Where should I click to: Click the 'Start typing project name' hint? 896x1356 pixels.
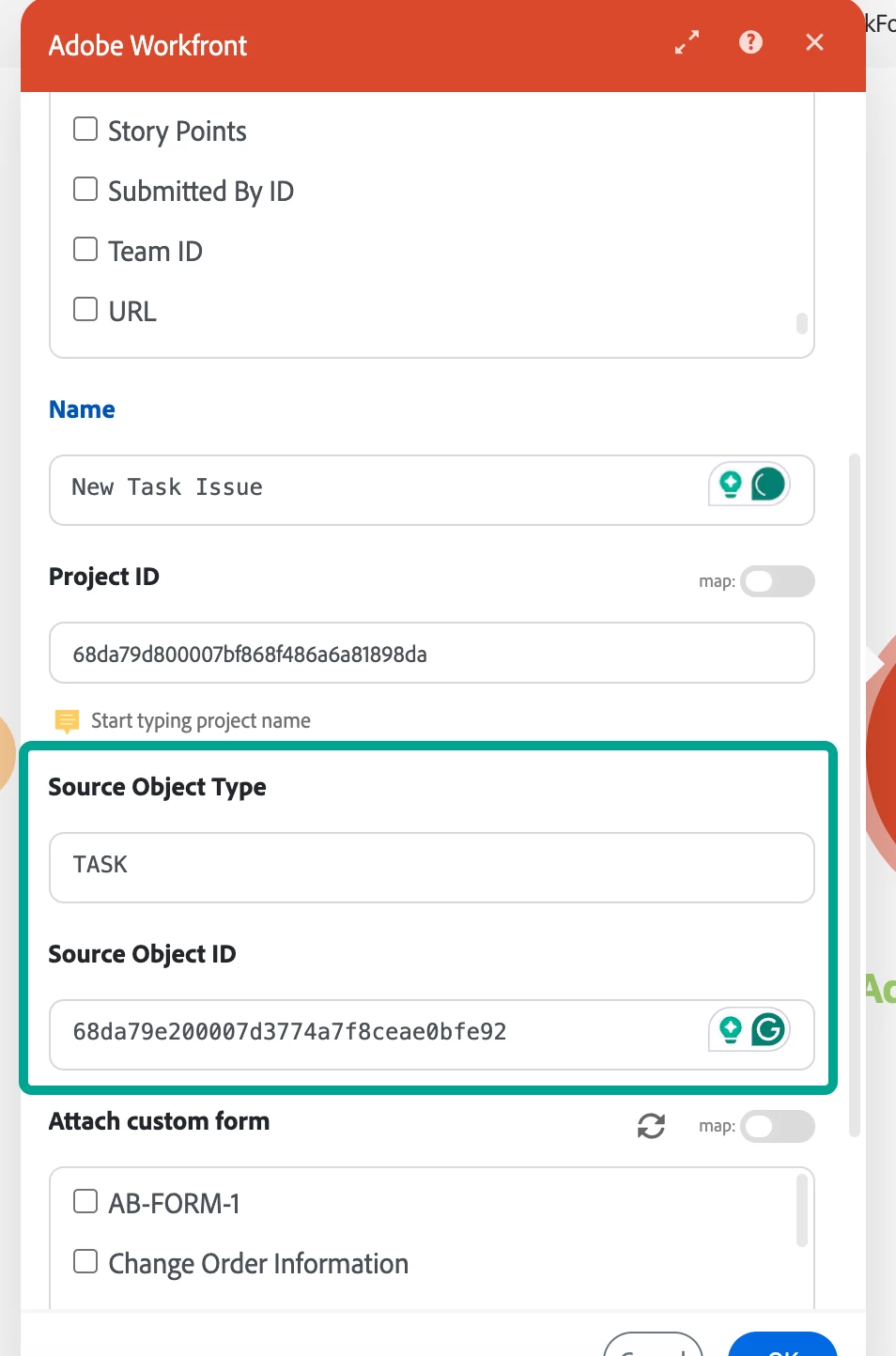(x=201, y=720)
